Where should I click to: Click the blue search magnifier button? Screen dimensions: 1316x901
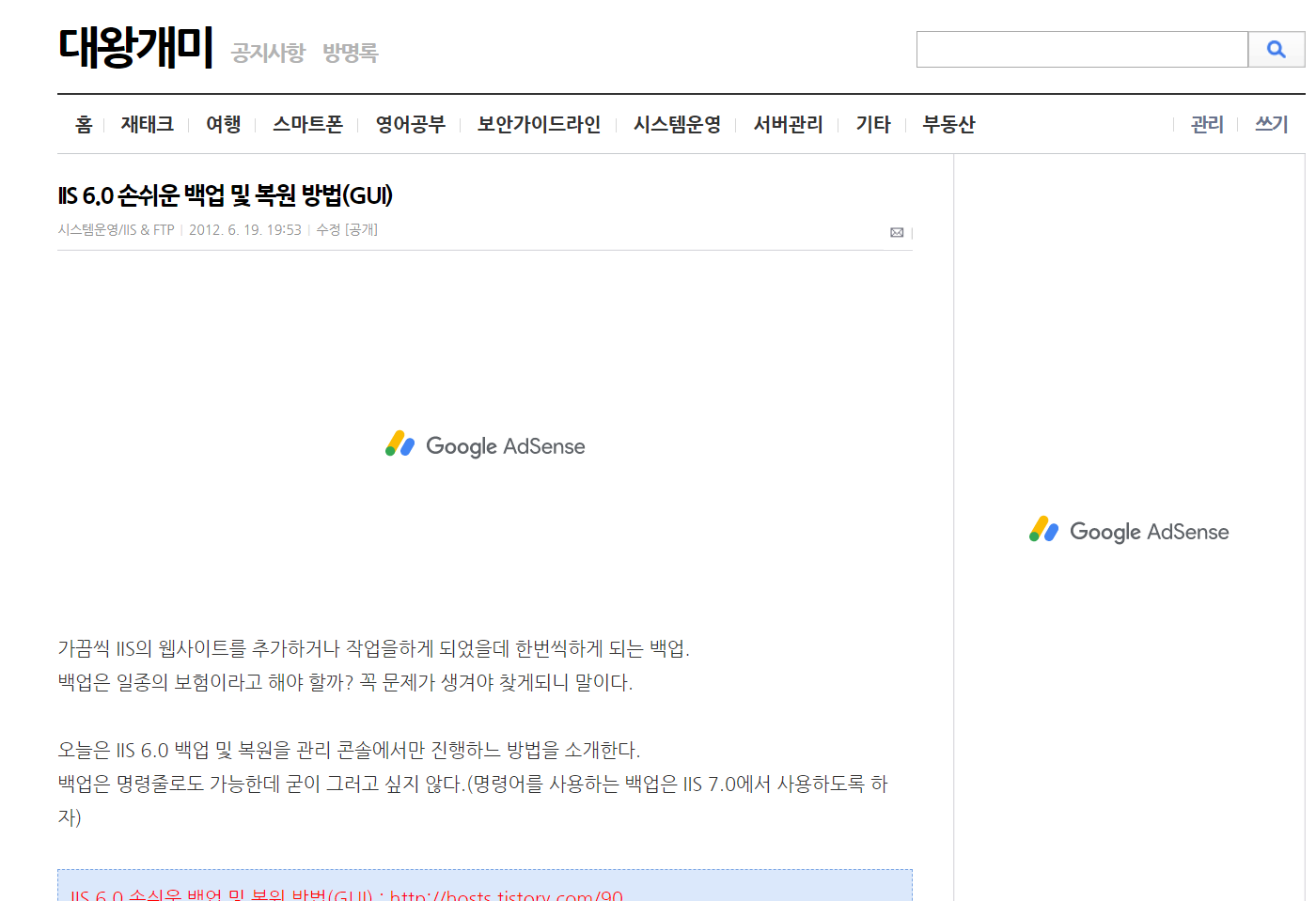click(x=1276, y=50)
